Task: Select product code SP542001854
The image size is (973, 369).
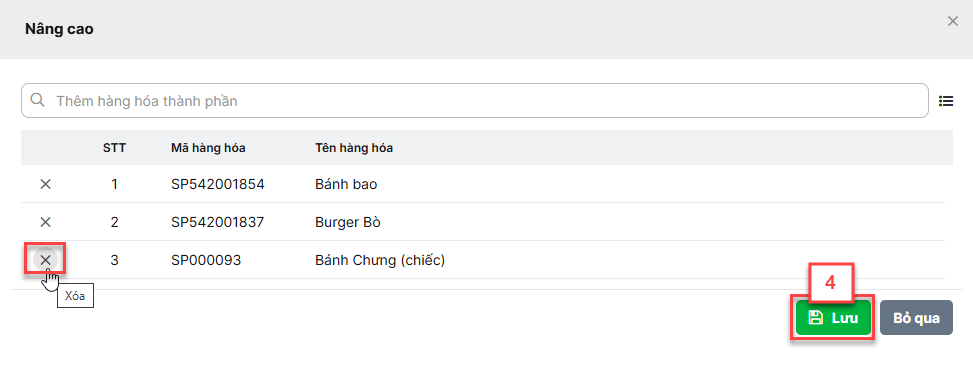Action: 218,184
